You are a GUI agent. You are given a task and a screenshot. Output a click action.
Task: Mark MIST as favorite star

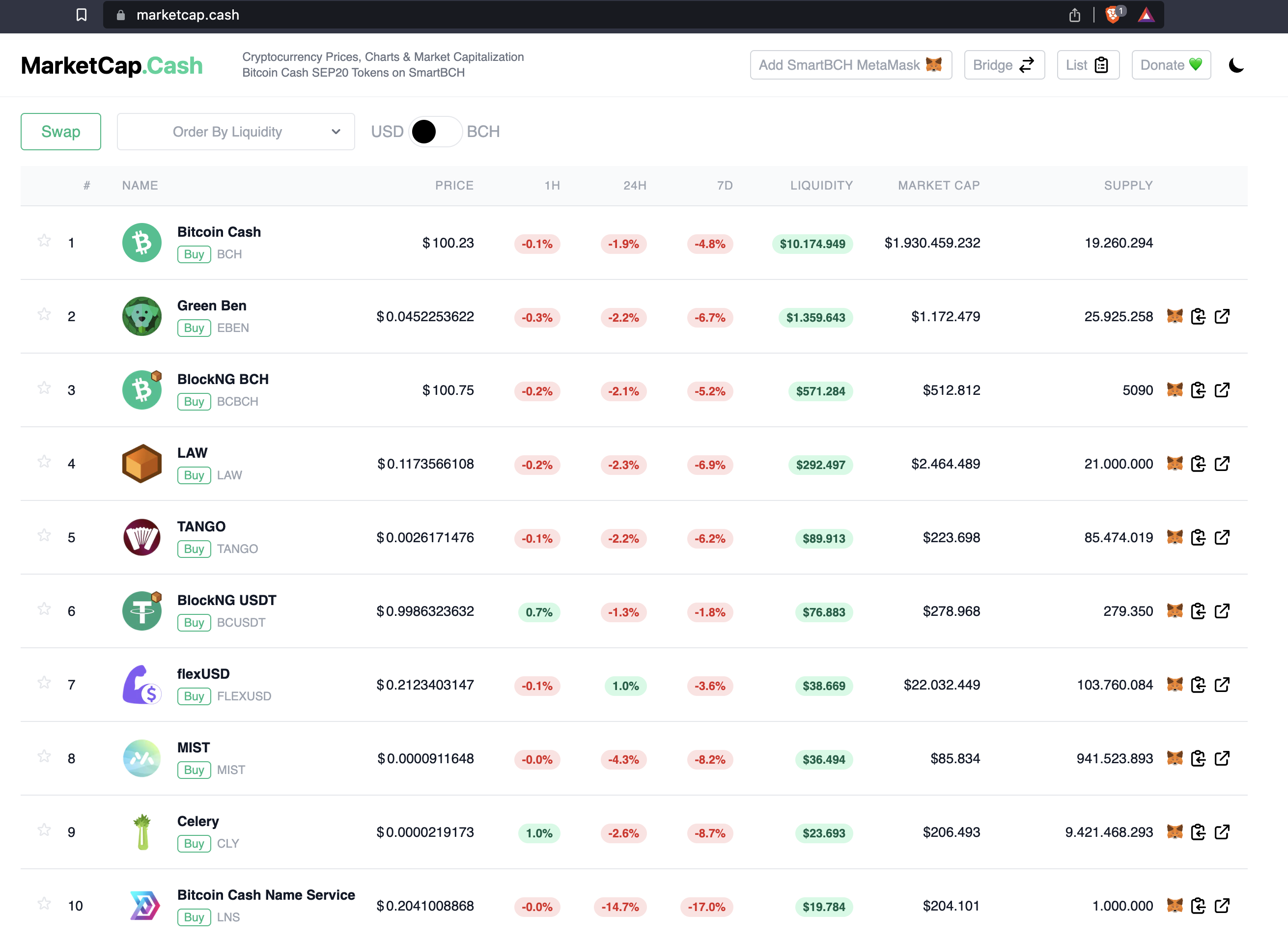(x=44, y=756)
